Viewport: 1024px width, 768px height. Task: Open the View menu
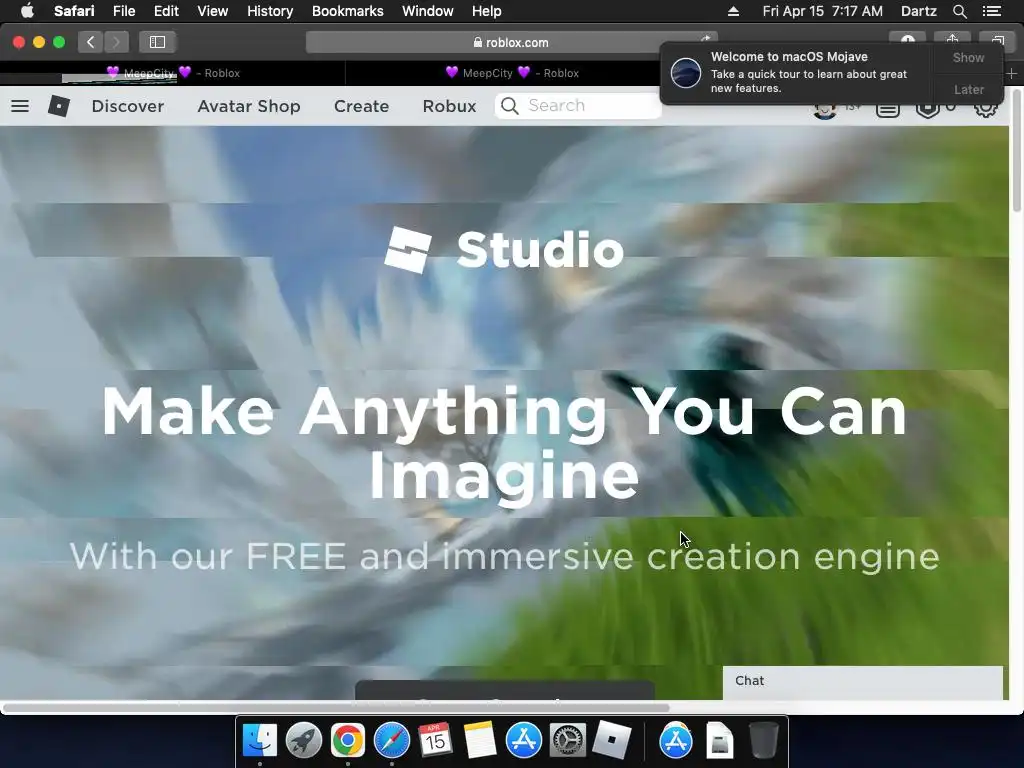[212, 11]
